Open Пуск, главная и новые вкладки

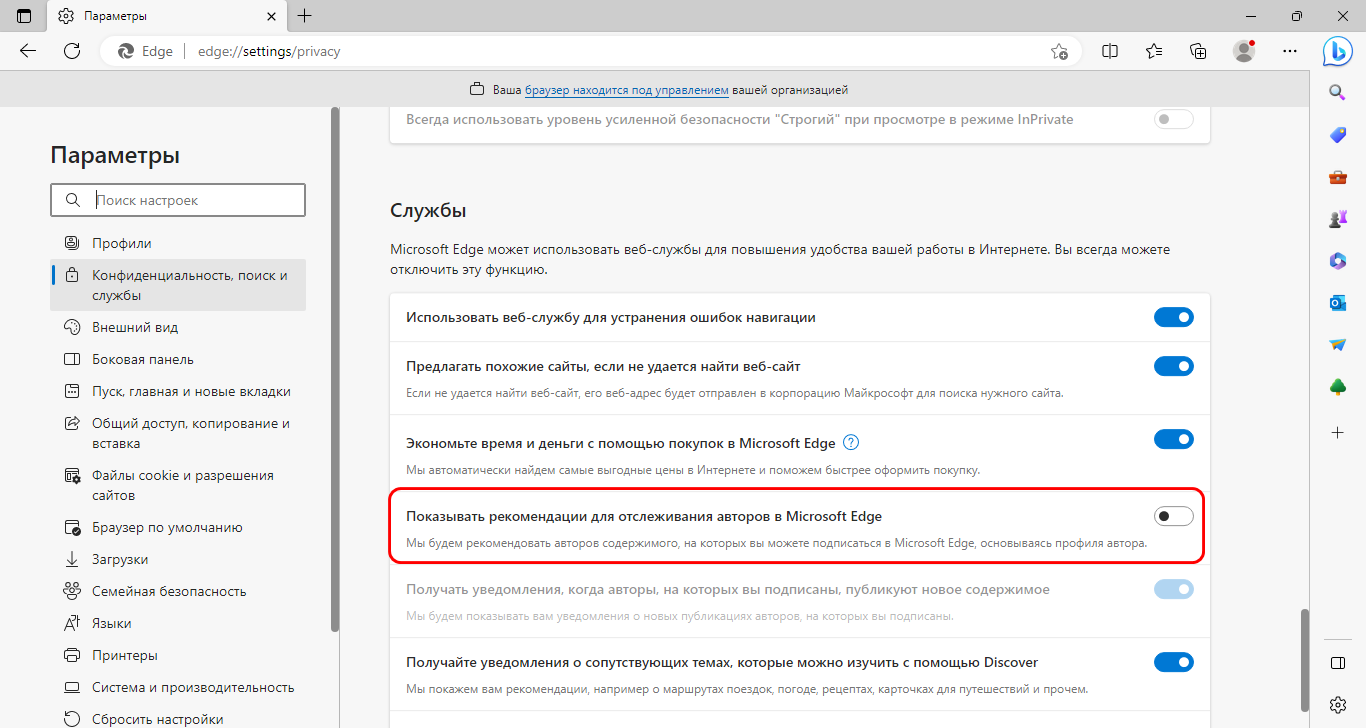(x=178, y=391)
